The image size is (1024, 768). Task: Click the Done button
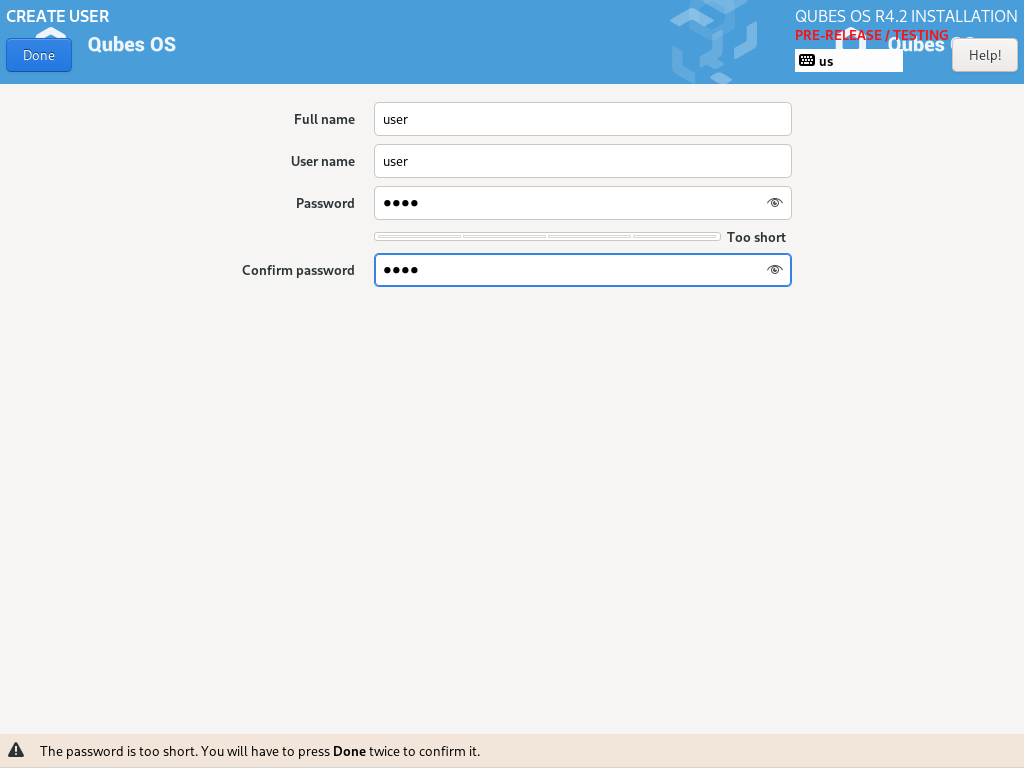tap(39, 55)
